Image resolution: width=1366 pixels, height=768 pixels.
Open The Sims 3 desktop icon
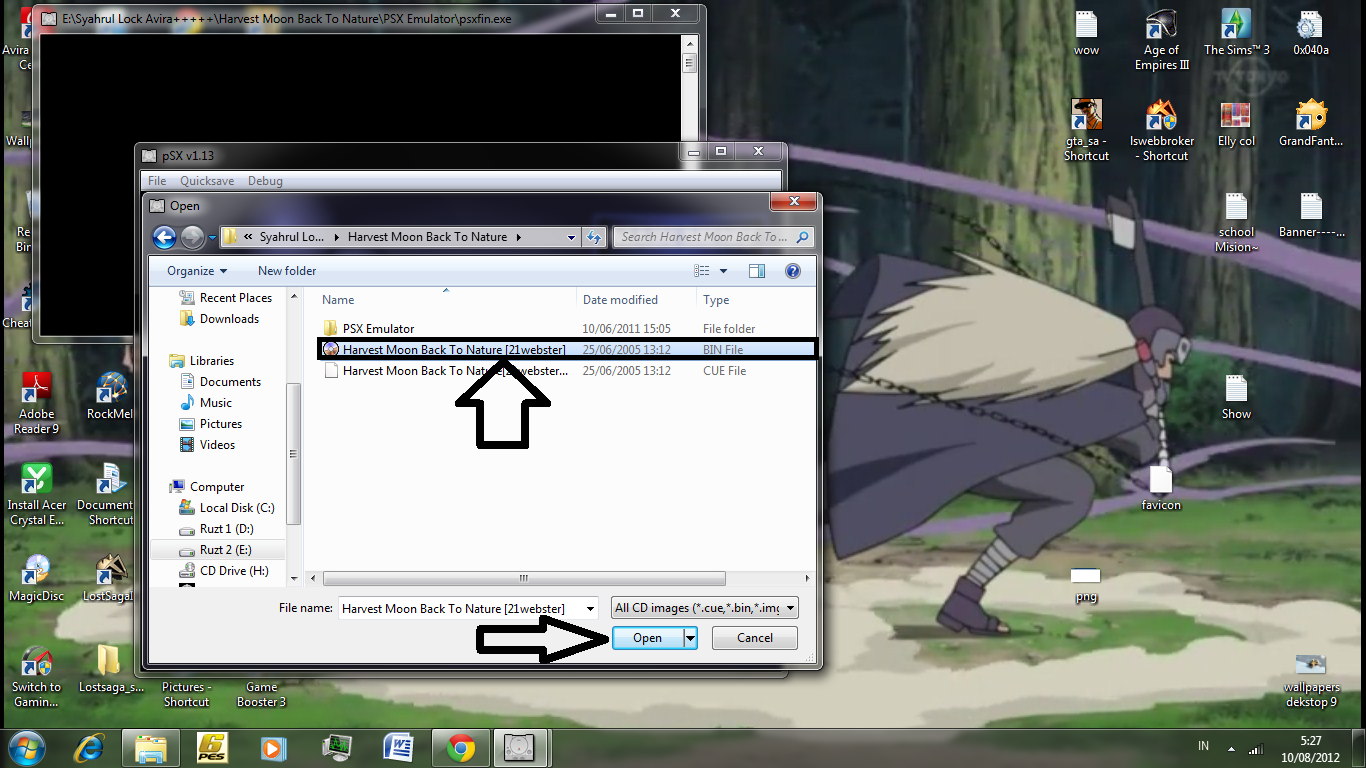point(1236,33)
